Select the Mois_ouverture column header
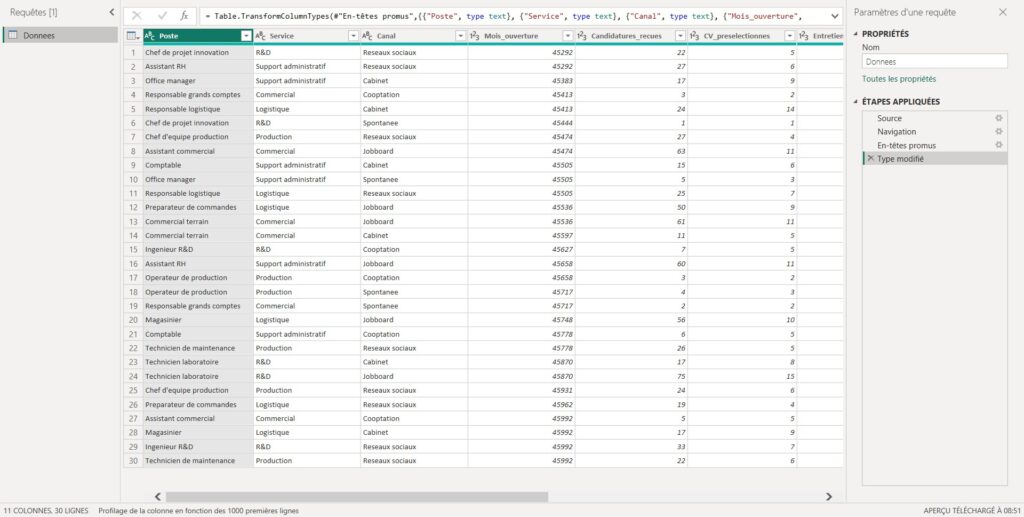Image resolution: width=1024 pixels, height=517 pixels. [521, 36]
